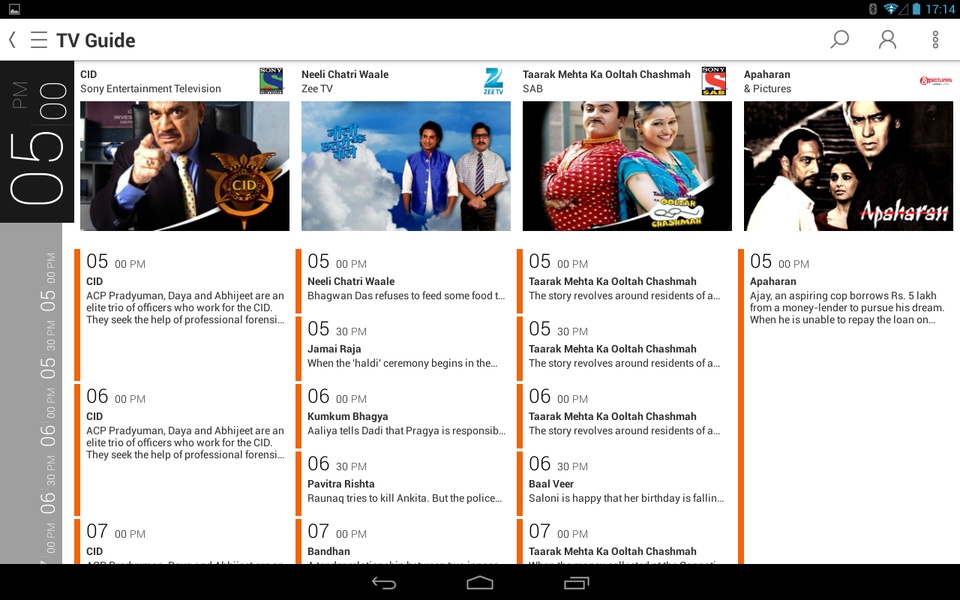Select the SAB channel name text
Image resolution: width=960 pixels, height=600 pixels.
[x=533, y=89]
